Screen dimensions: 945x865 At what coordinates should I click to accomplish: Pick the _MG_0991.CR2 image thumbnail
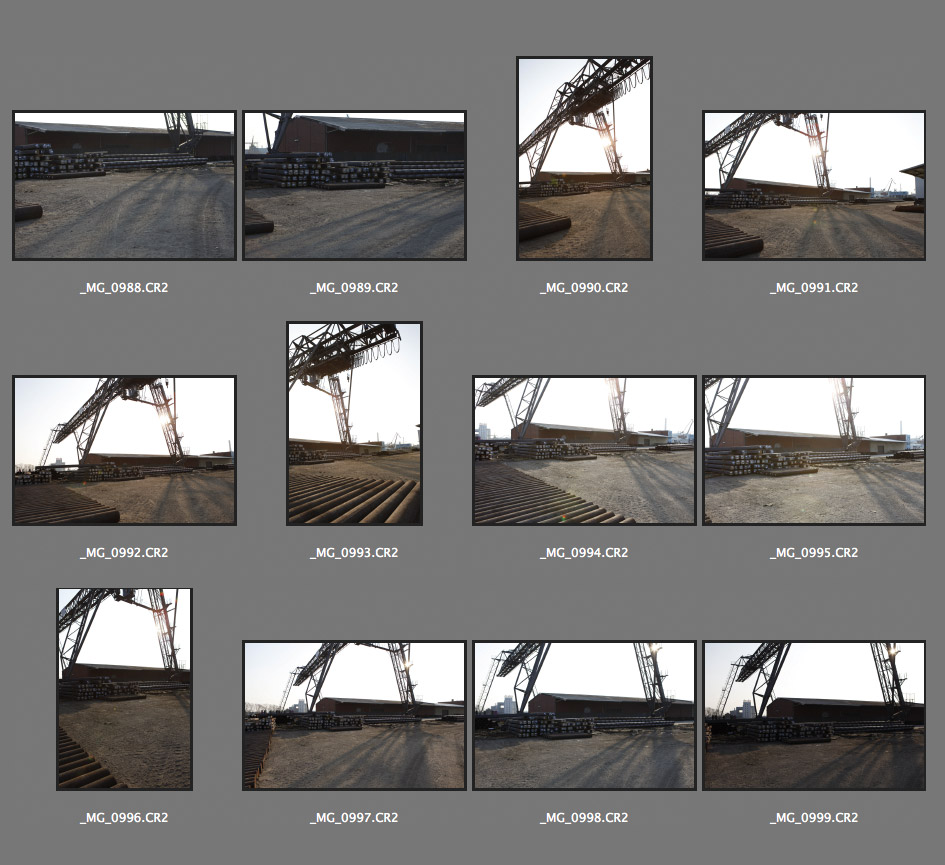point(814,185)
